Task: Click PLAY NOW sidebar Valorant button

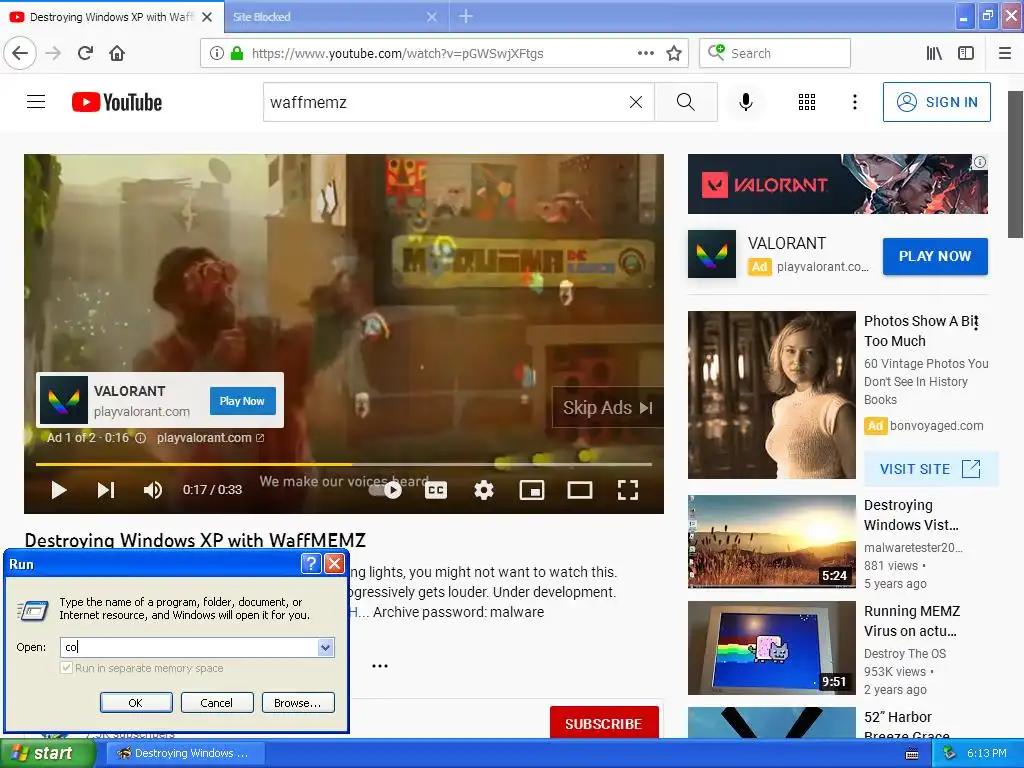Action: (x=935, y=256)
